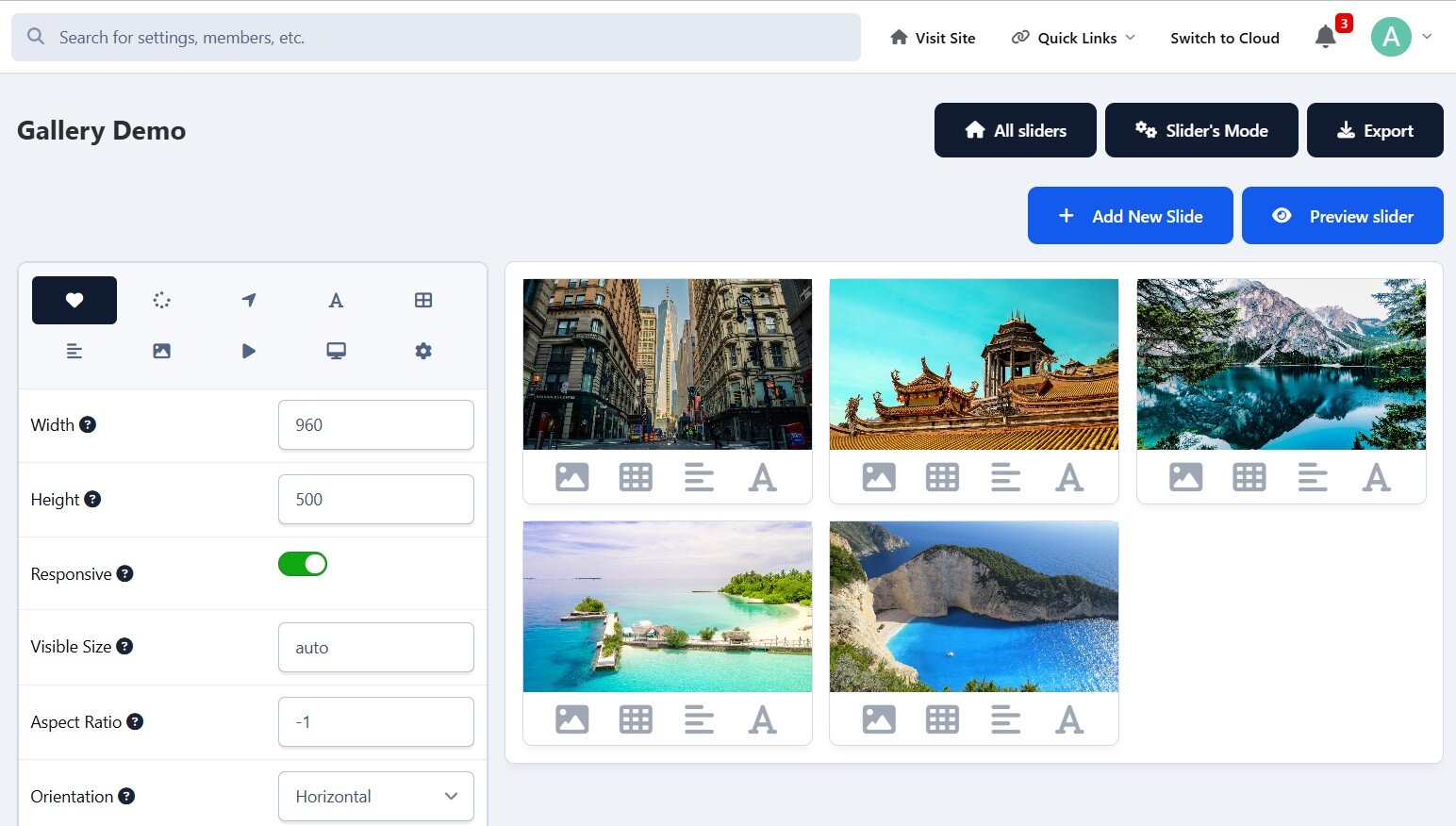Click A icon under cliff beach slide
Viewport: 1456px width, 826px height.
pyautogui.click(x=1069, y=719)
